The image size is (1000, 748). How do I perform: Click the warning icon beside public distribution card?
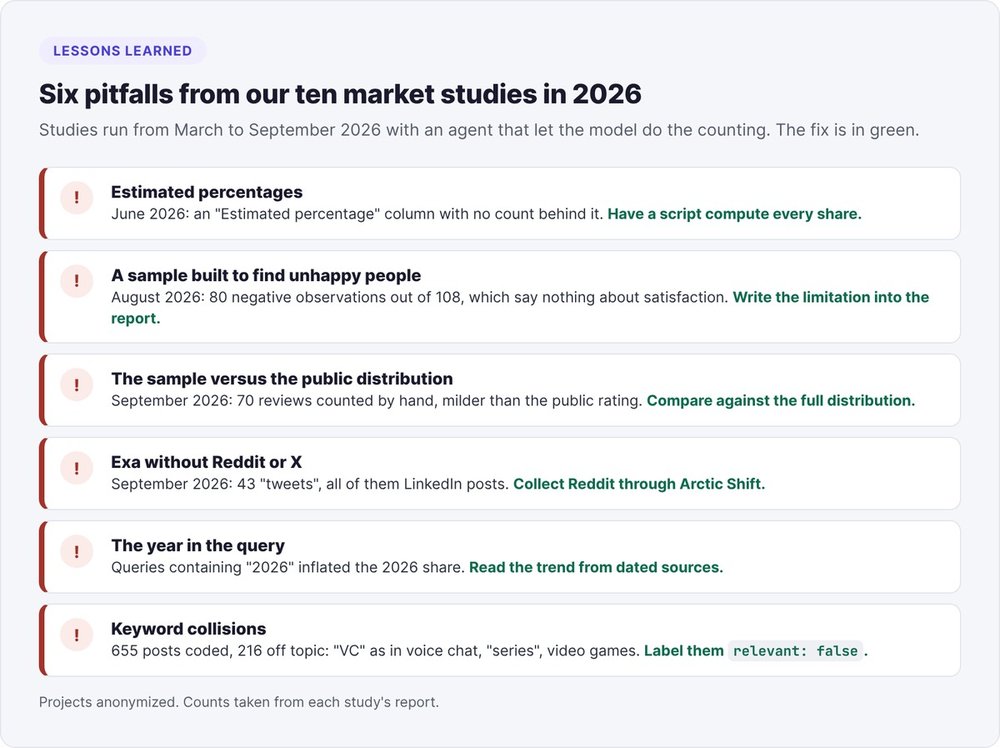pos(77,384)
